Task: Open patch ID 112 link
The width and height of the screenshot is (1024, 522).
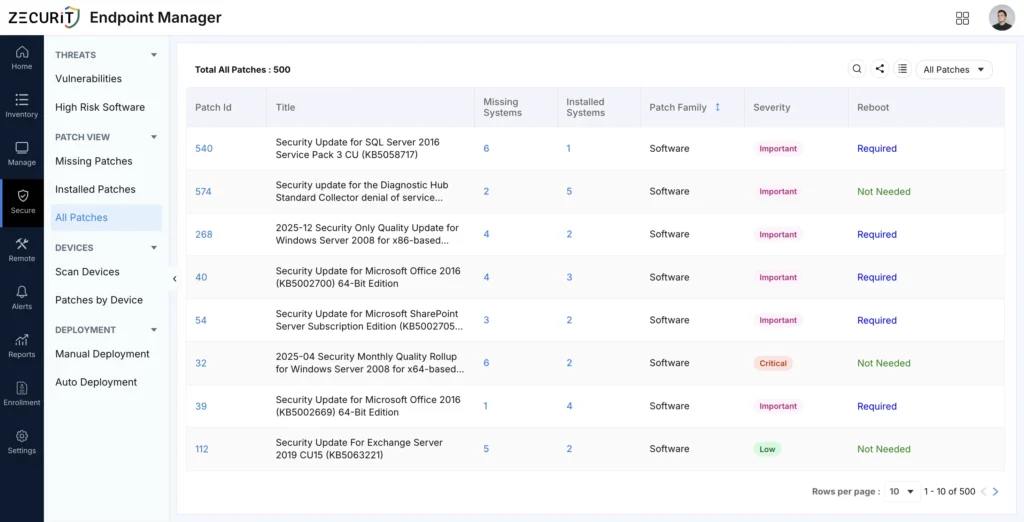Action: tap(202, 449)
